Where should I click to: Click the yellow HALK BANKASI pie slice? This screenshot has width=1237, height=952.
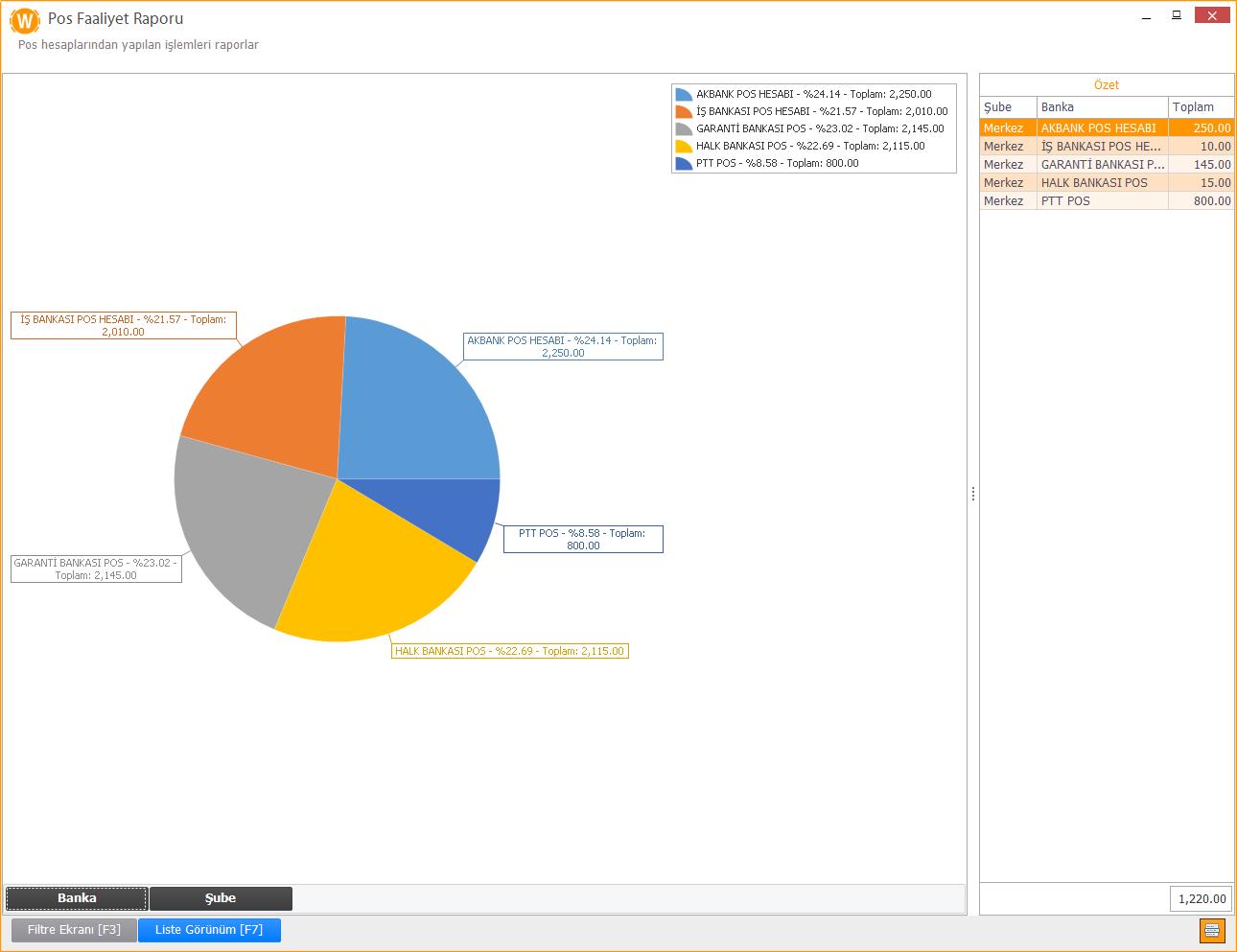[x=374, y=575]
